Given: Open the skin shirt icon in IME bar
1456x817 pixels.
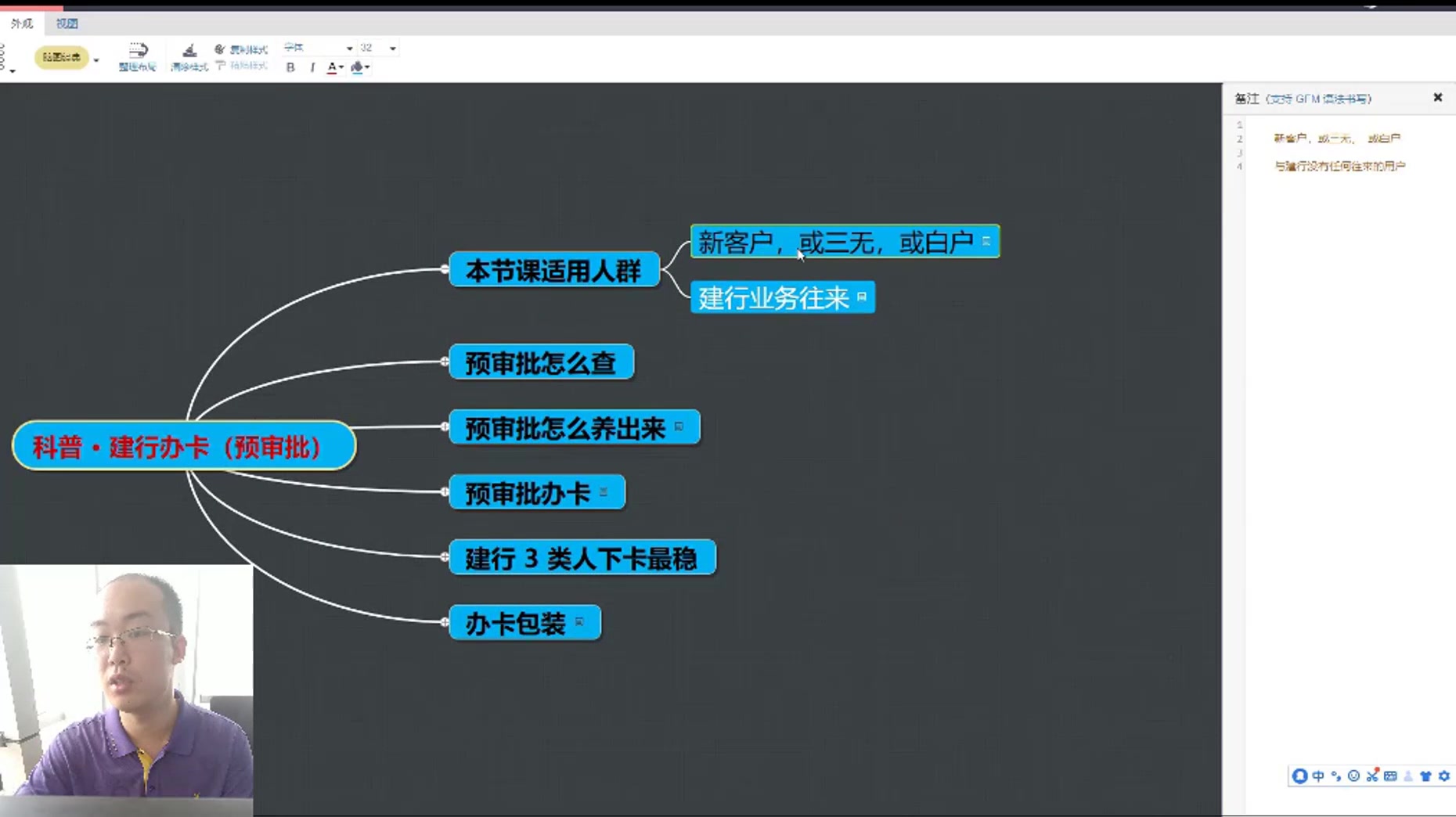Looking at the screenshot, I should [x=1425, y=776].
